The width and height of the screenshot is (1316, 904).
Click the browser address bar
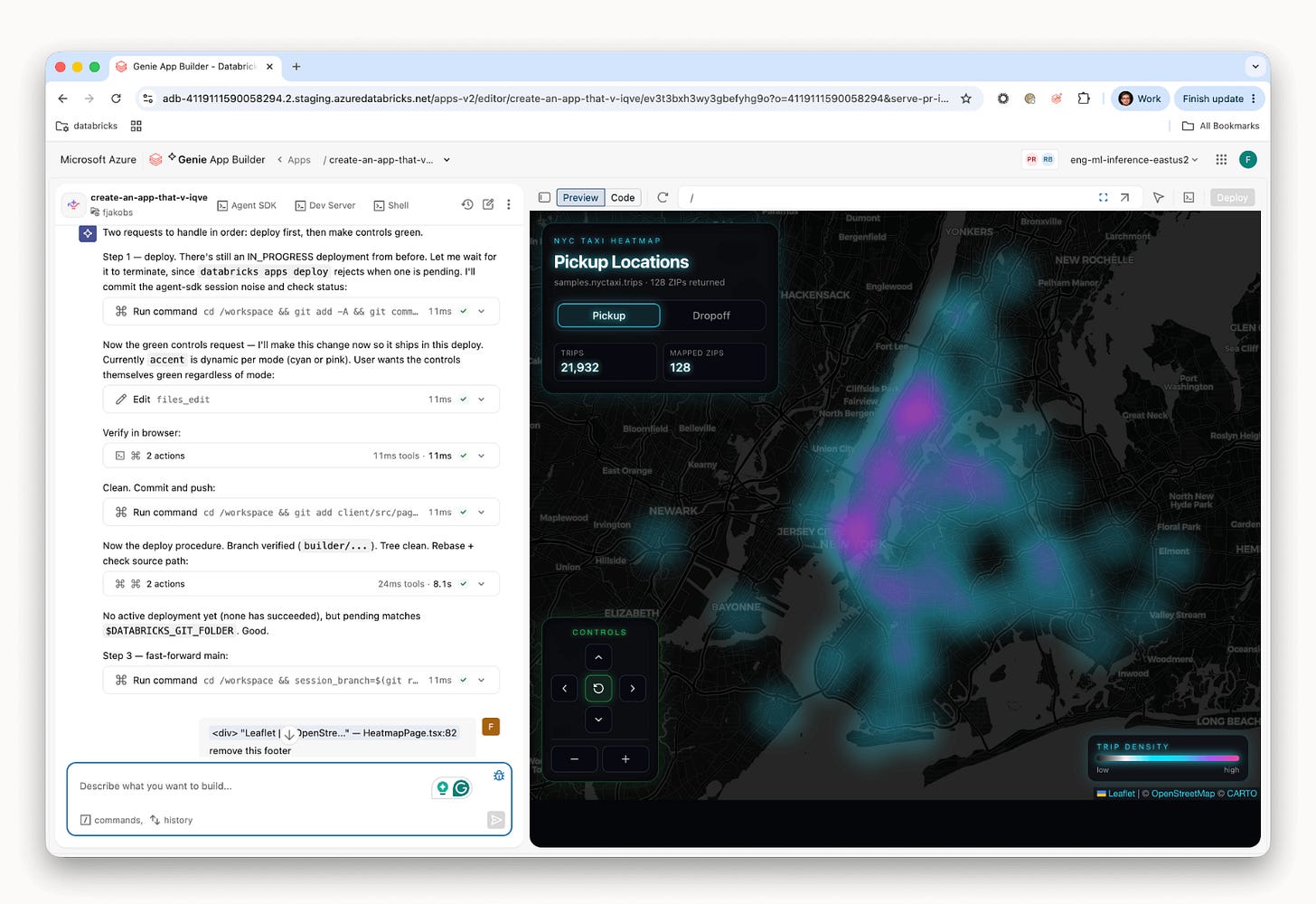click(x=555, y=99)
